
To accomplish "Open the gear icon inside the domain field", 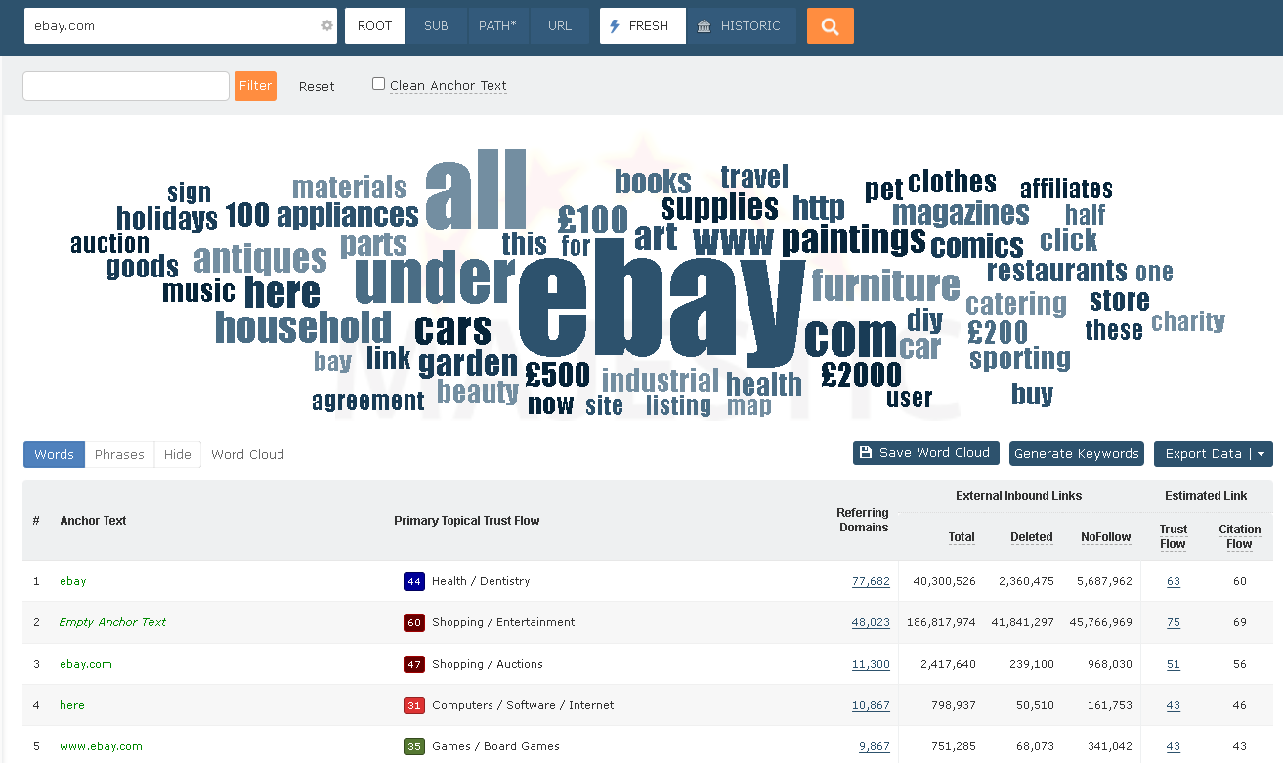I will point(325,26).
